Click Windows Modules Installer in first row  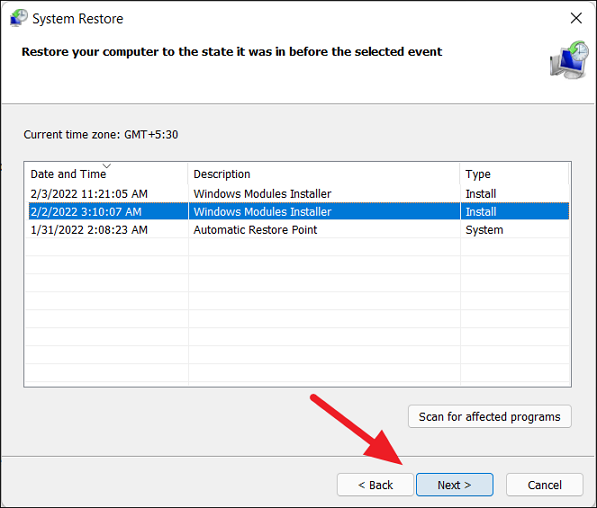pyautogui.click(x=262, y=194)
